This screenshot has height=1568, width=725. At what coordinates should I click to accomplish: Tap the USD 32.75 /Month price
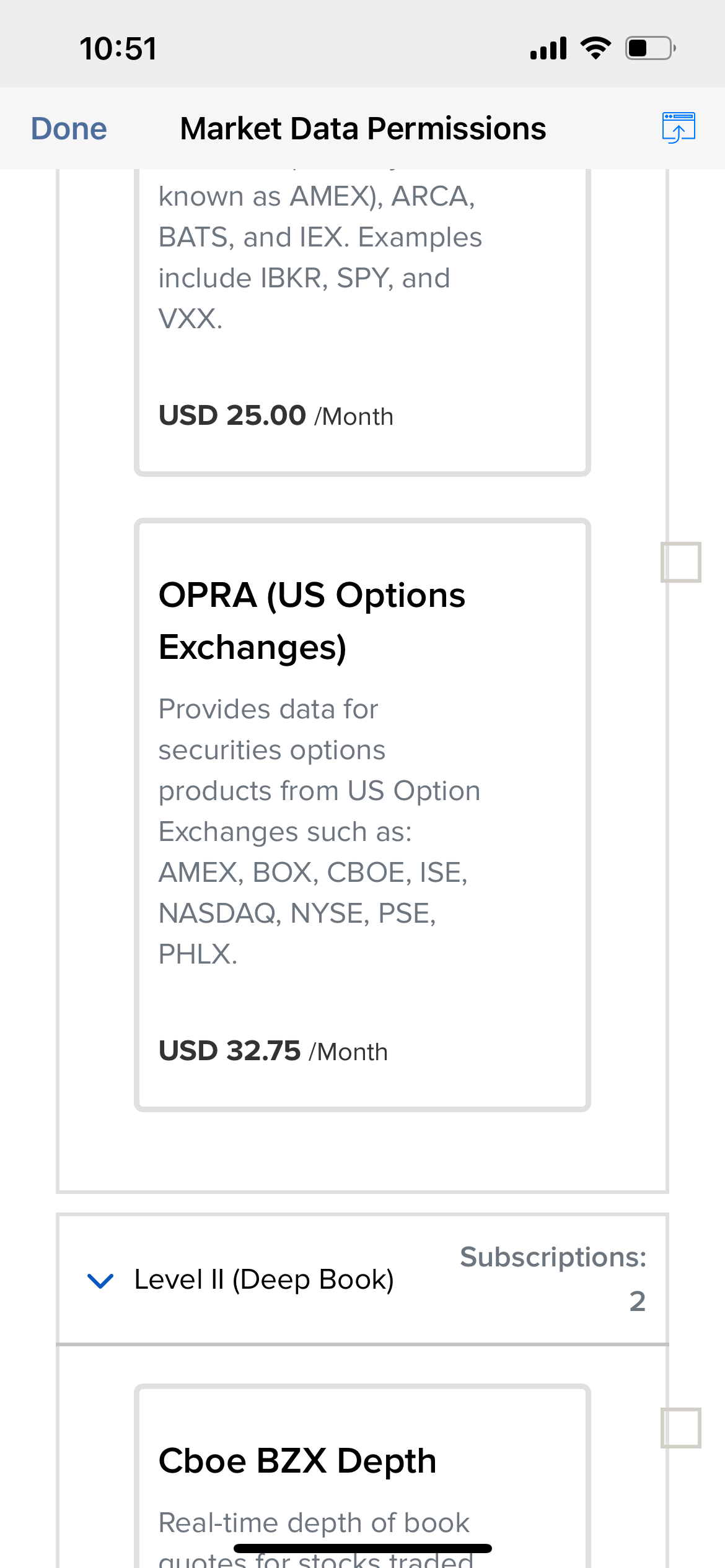point(273,1051)
